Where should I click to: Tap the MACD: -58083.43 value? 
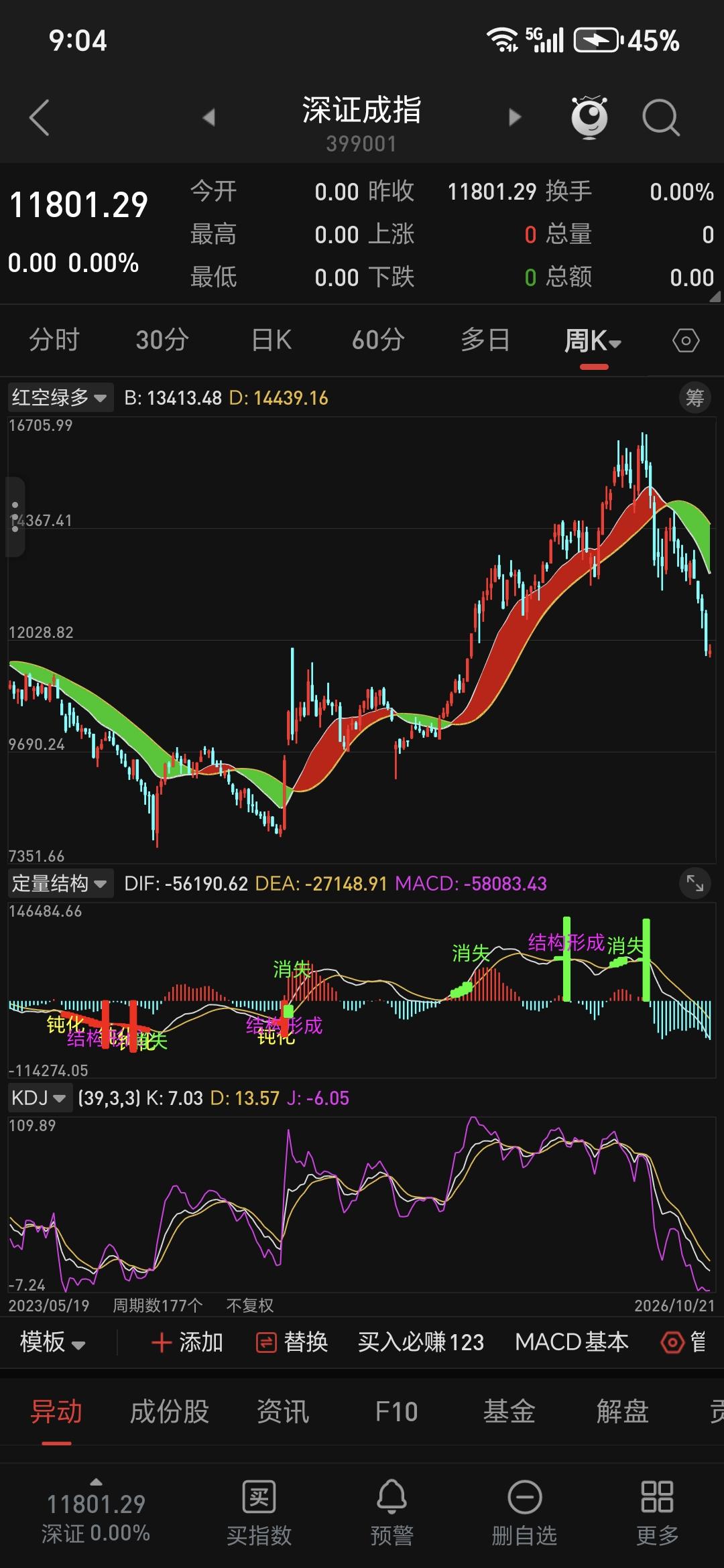pyautogui.click(x=471, y=884)
